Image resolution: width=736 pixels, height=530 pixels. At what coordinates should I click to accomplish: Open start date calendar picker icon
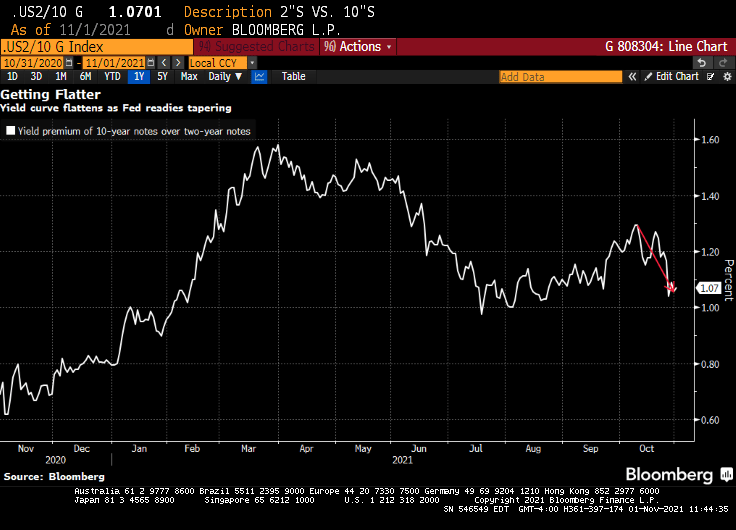tap(68, 62)
